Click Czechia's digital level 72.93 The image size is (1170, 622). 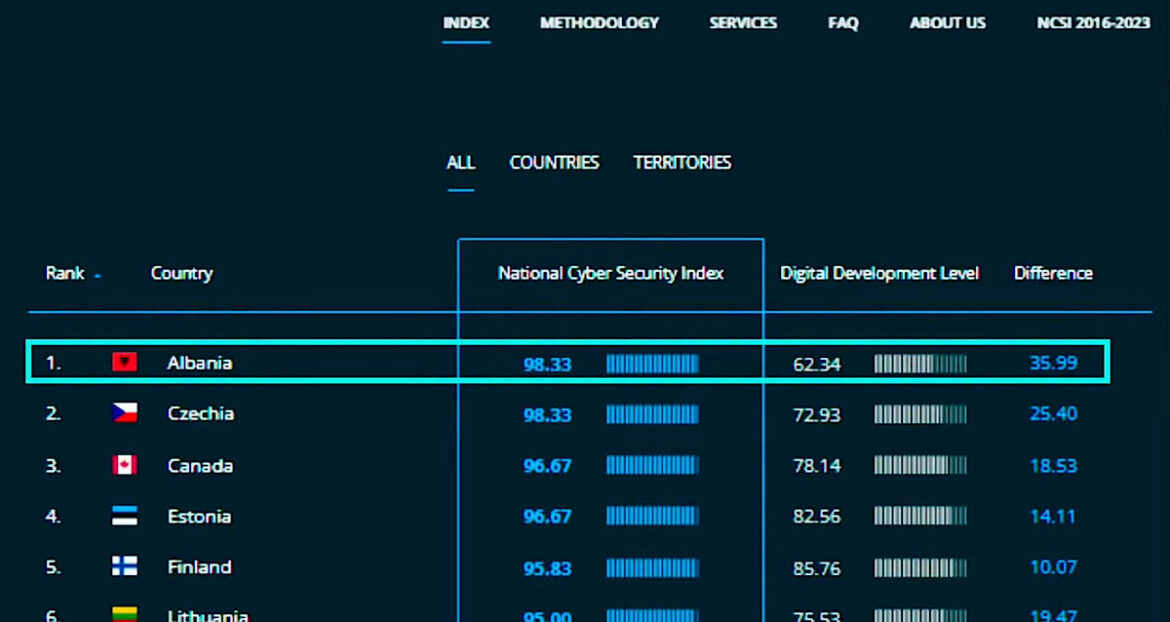(x=816, y=415)
